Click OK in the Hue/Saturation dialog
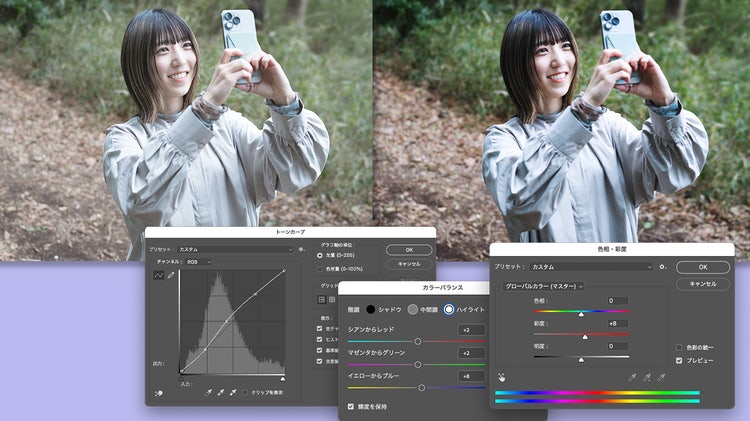750x421 pixels. coord(703,267)
